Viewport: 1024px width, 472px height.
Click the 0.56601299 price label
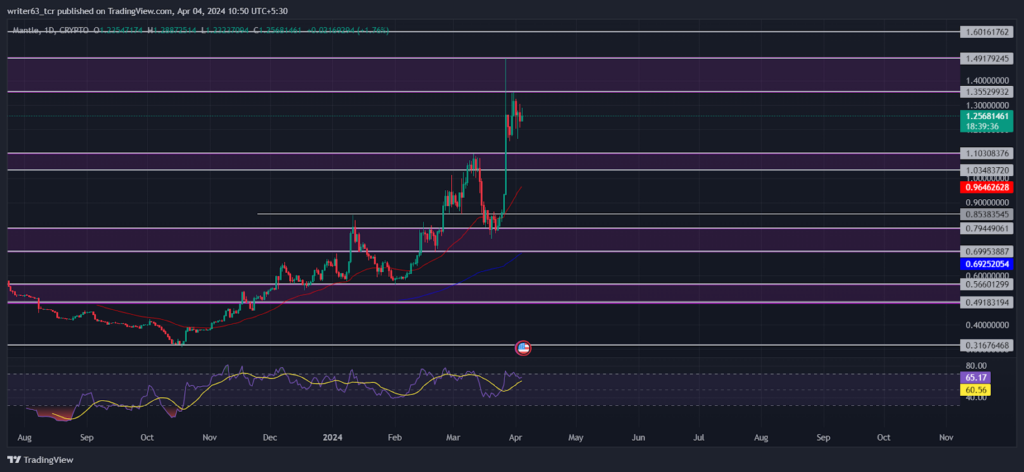pyautogui.click(x=985, y=284)
